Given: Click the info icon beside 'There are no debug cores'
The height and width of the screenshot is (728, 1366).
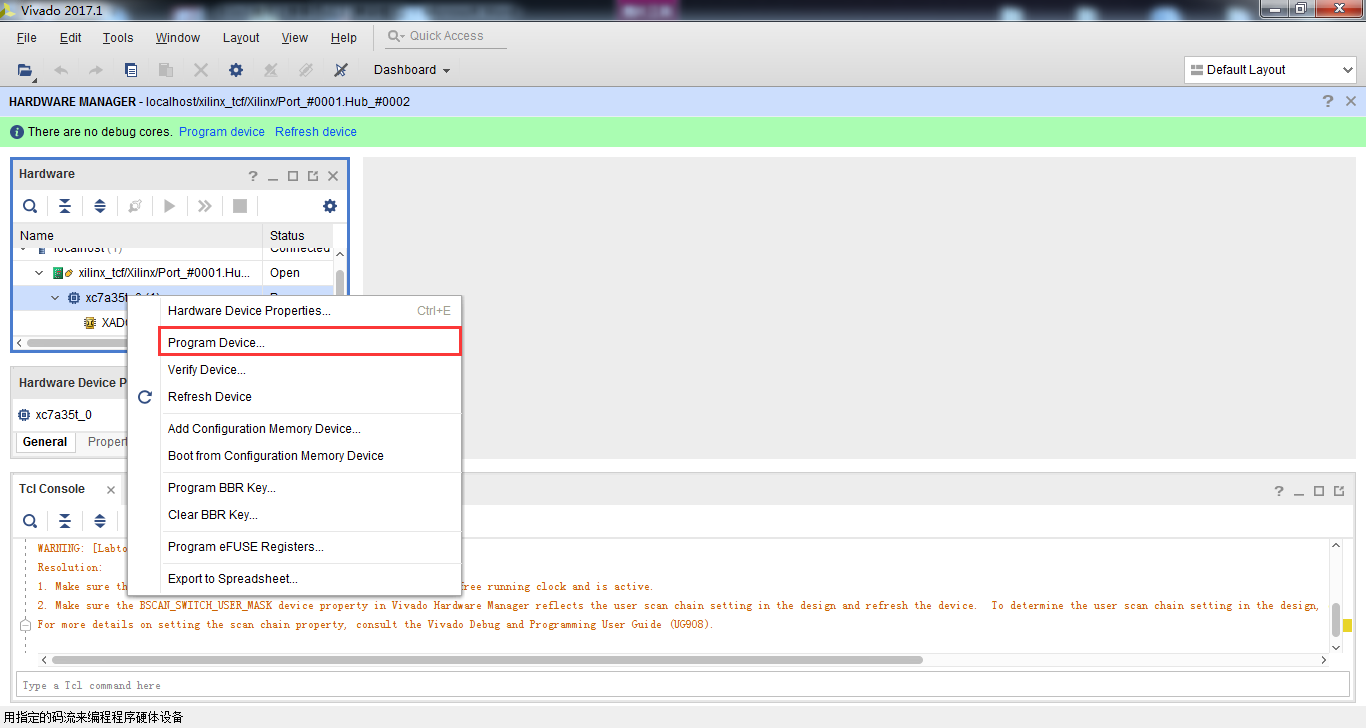Looking at the screenshot, I should 17,132.
